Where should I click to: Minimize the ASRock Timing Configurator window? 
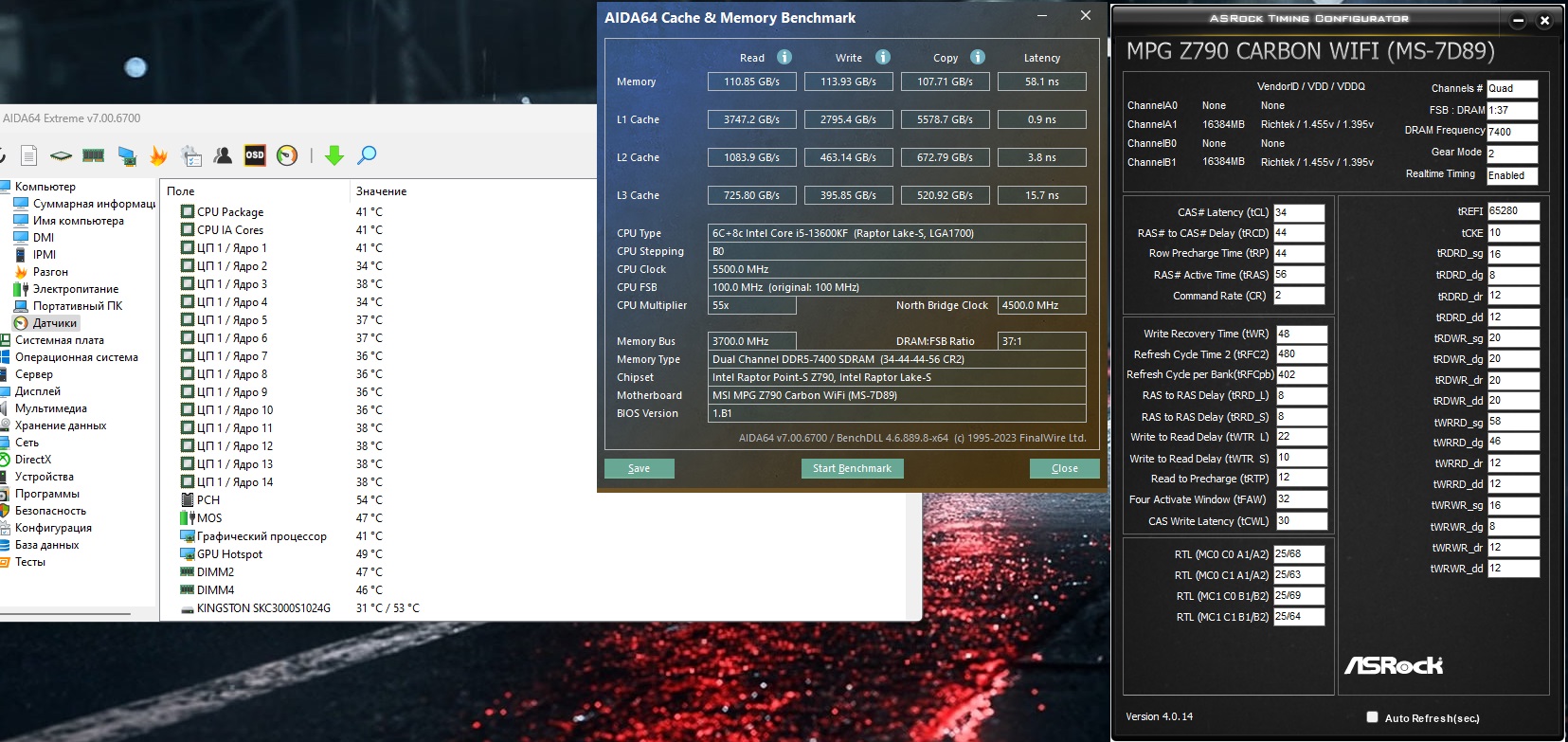1518,20
